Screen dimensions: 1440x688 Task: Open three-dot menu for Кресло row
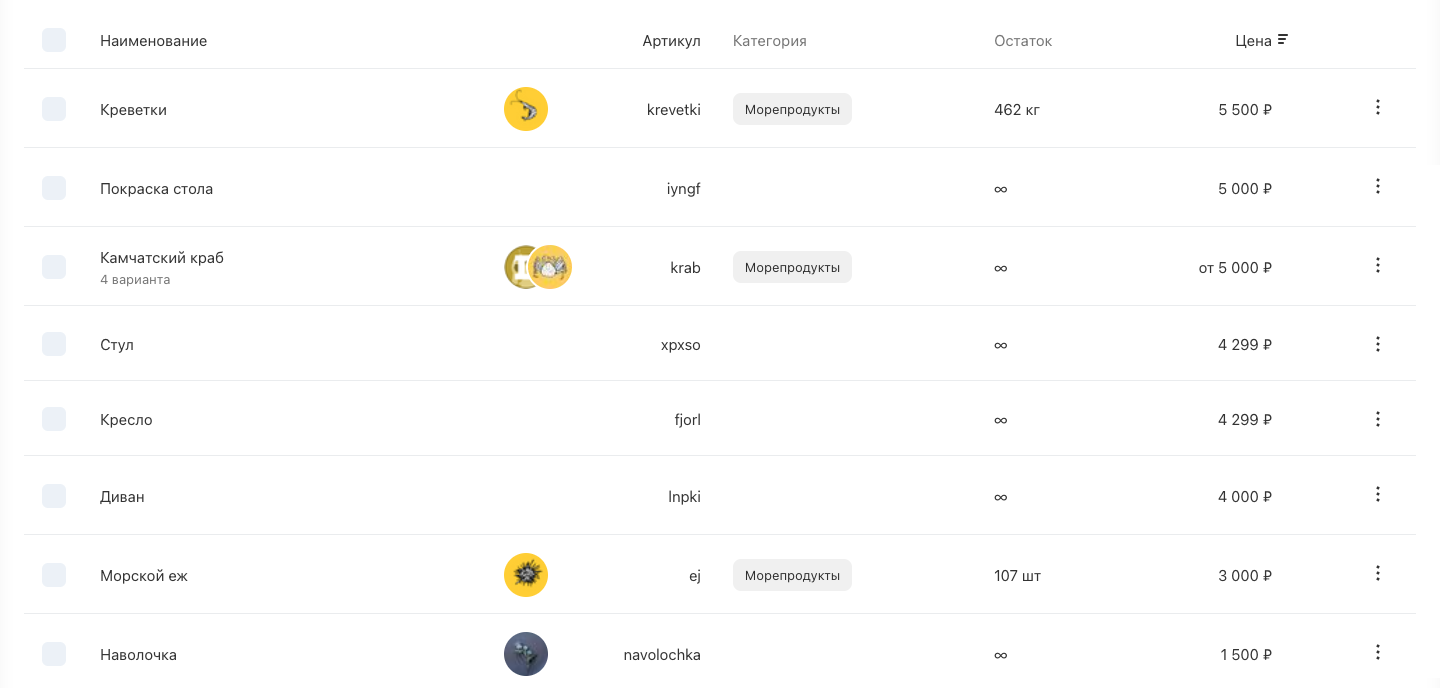coord(1377,419)
